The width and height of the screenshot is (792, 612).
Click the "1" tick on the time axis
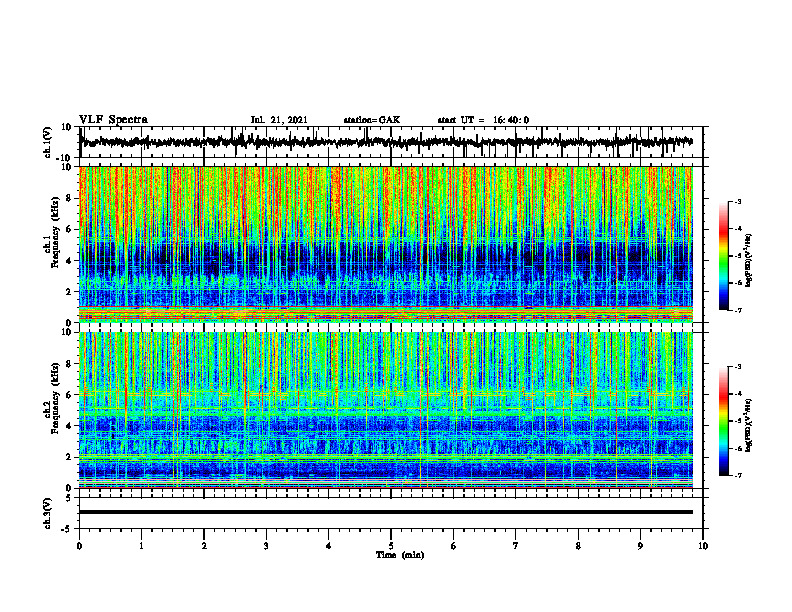[x=141, y=546]
